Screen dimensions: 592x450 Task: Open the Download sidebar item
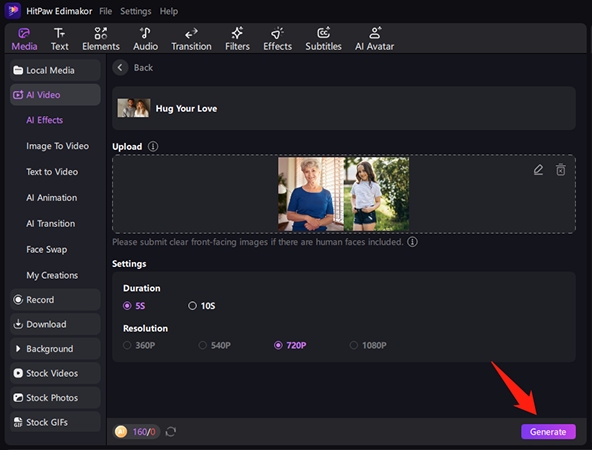pyautogui.click(x=55, y=324)
